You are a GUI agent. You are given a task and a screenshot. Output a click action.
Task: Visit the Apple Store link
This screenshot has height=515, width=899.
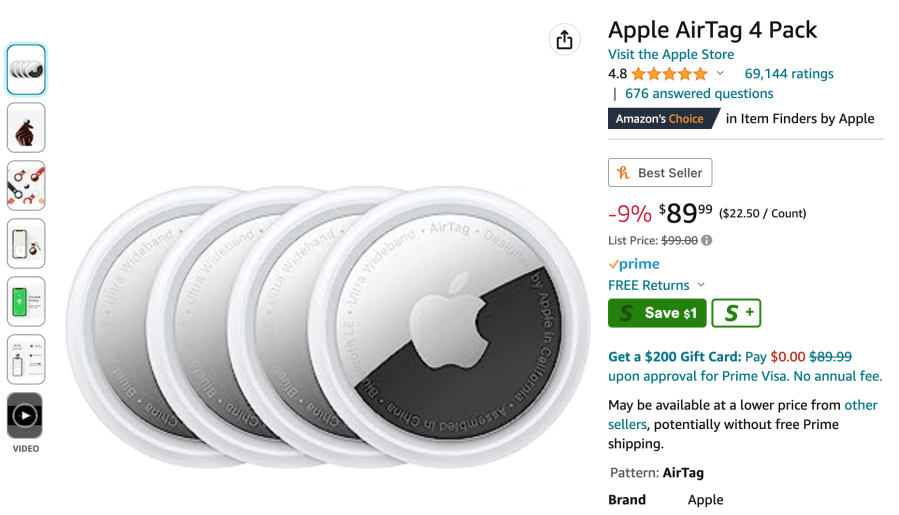(671, 55)
